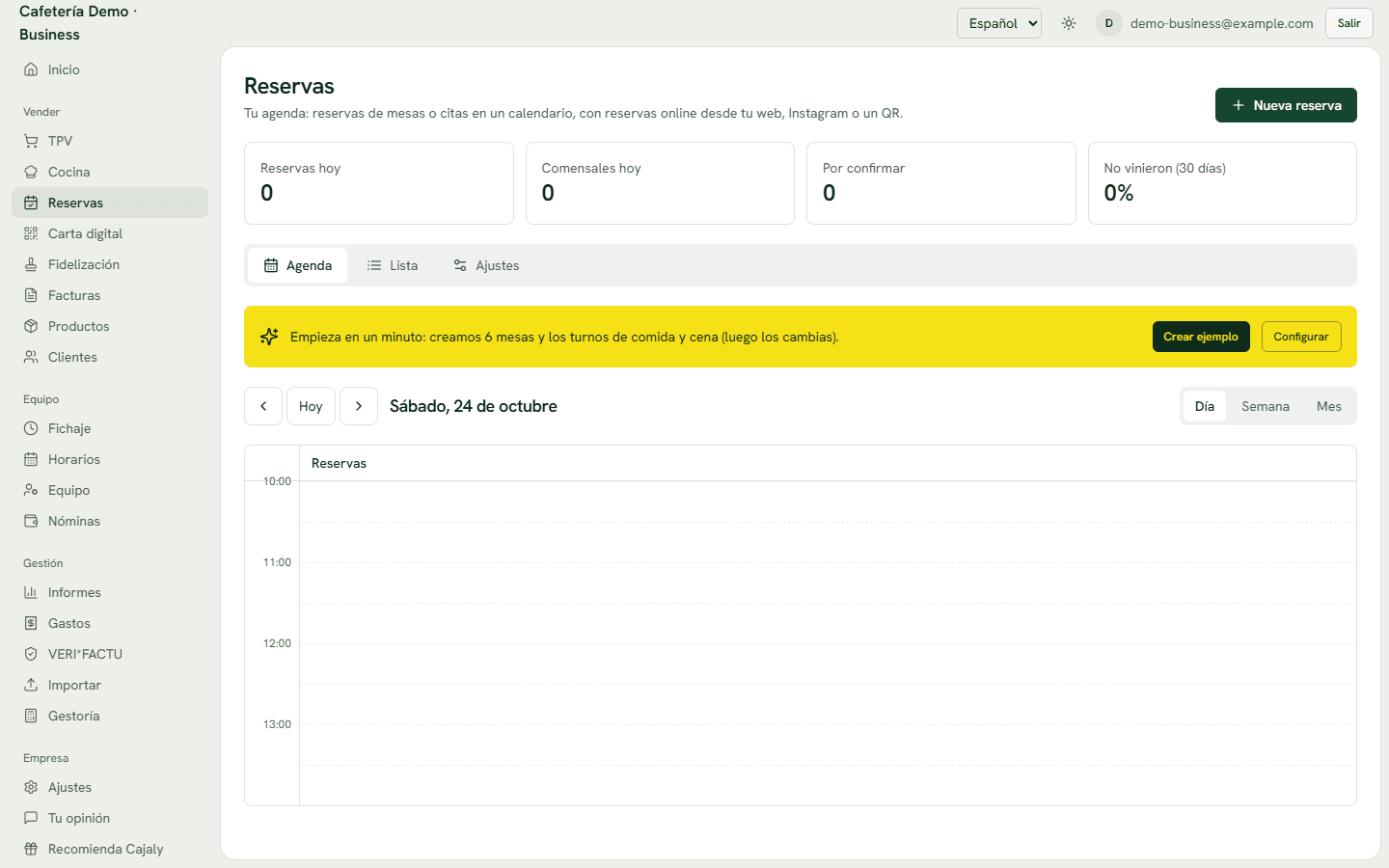Click the demo-business@example.com account email
1389x868 pixels.
1222,23
